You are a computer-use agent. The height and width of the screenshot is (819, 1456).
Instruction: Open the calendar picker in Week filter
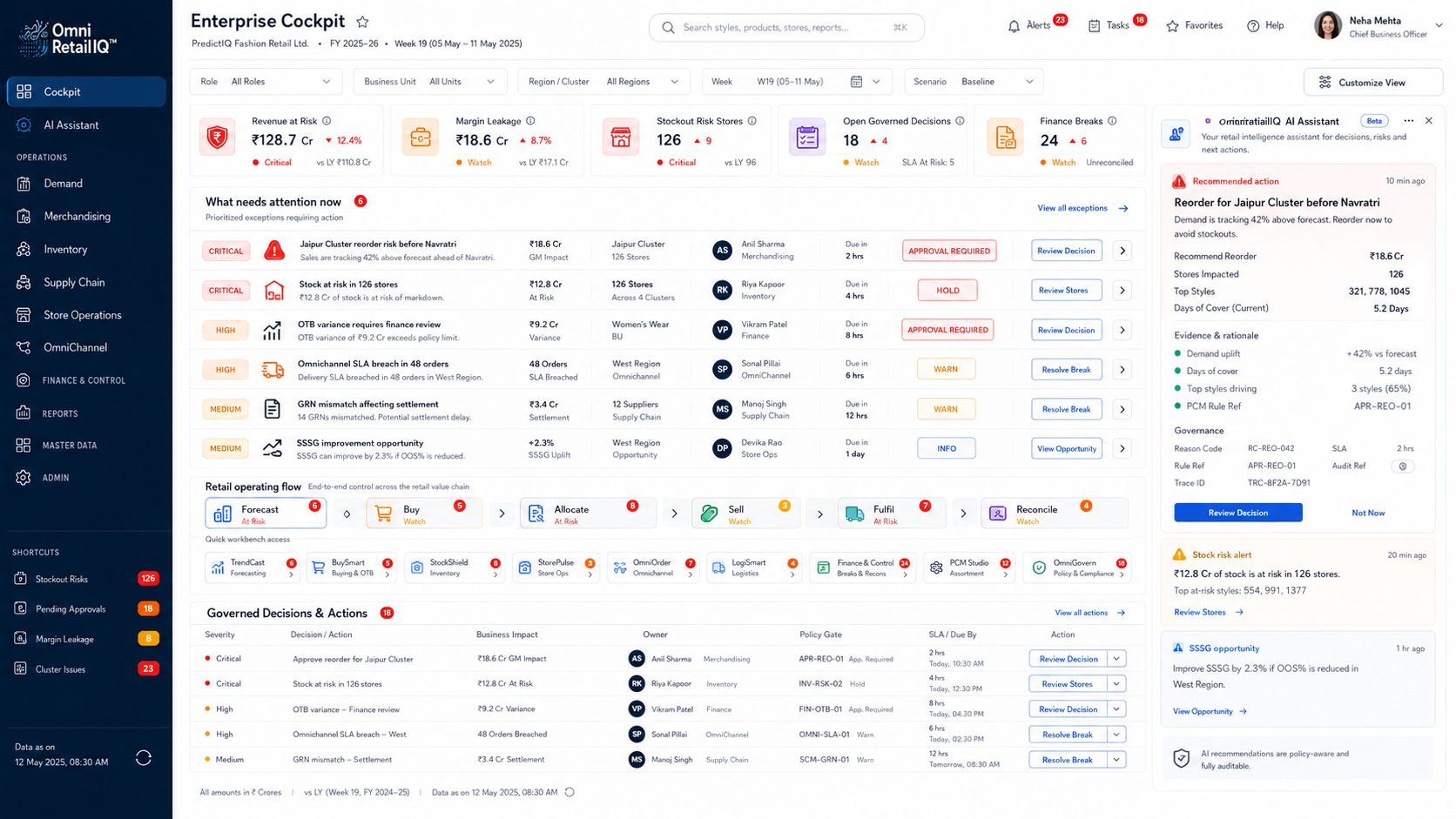[x=856, y=82]
